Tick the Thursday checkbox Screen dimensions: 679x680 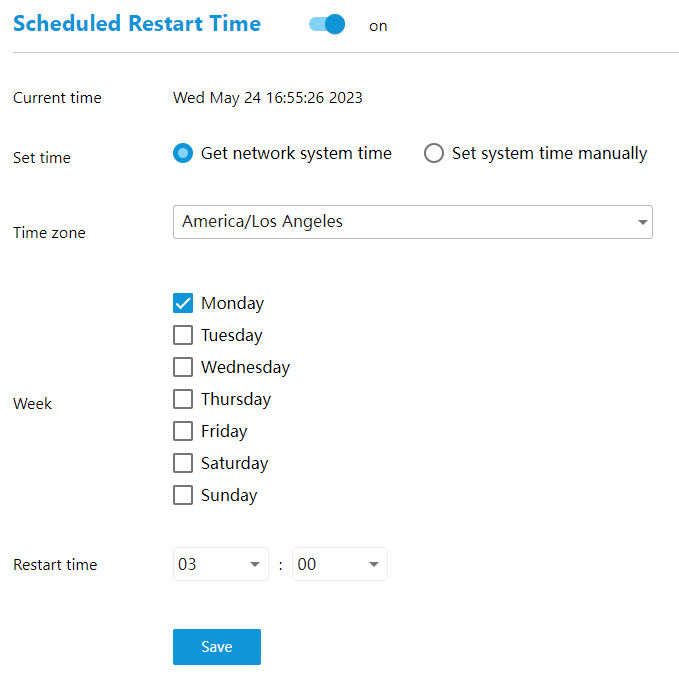tap(183, 399)
